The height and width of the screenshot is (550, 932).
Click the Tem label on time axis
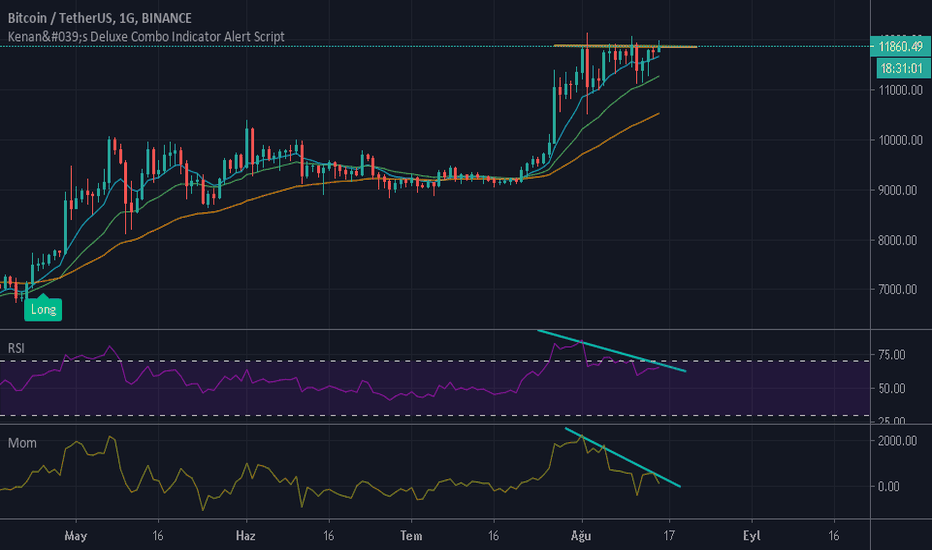pyautogui.click(x=411, y=536)
